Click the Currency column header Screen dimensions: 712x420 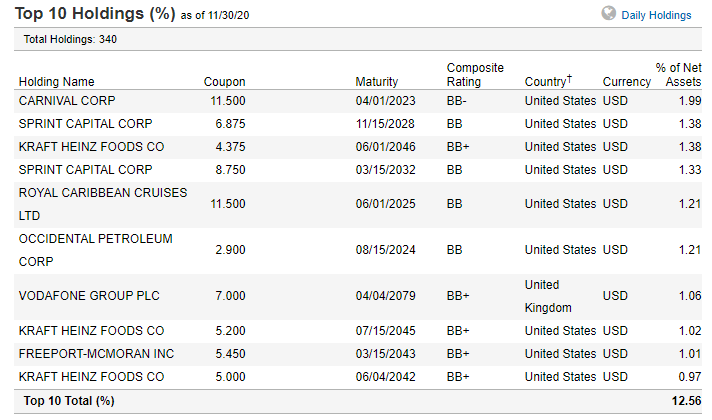(627, 81)
